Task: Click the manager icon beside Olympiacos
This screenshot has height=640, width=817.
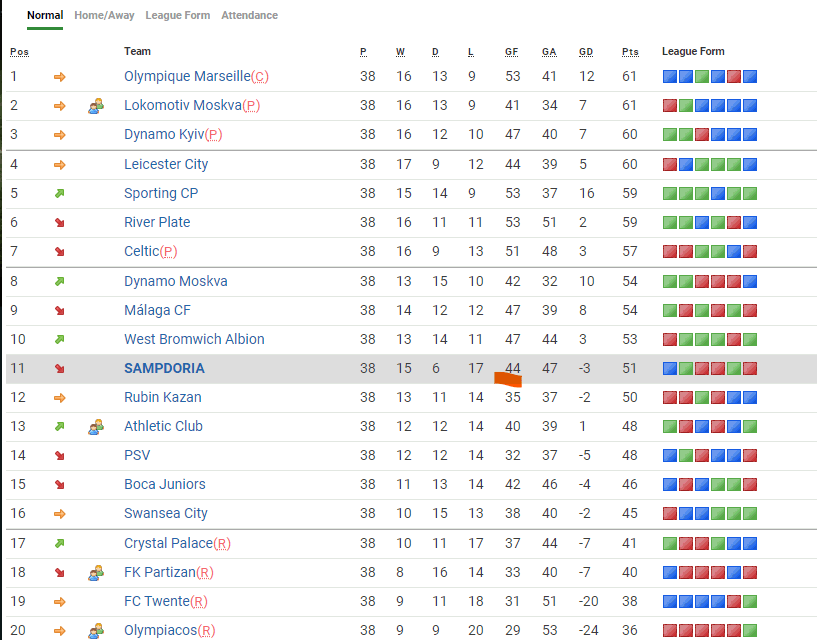Action: 96,631
